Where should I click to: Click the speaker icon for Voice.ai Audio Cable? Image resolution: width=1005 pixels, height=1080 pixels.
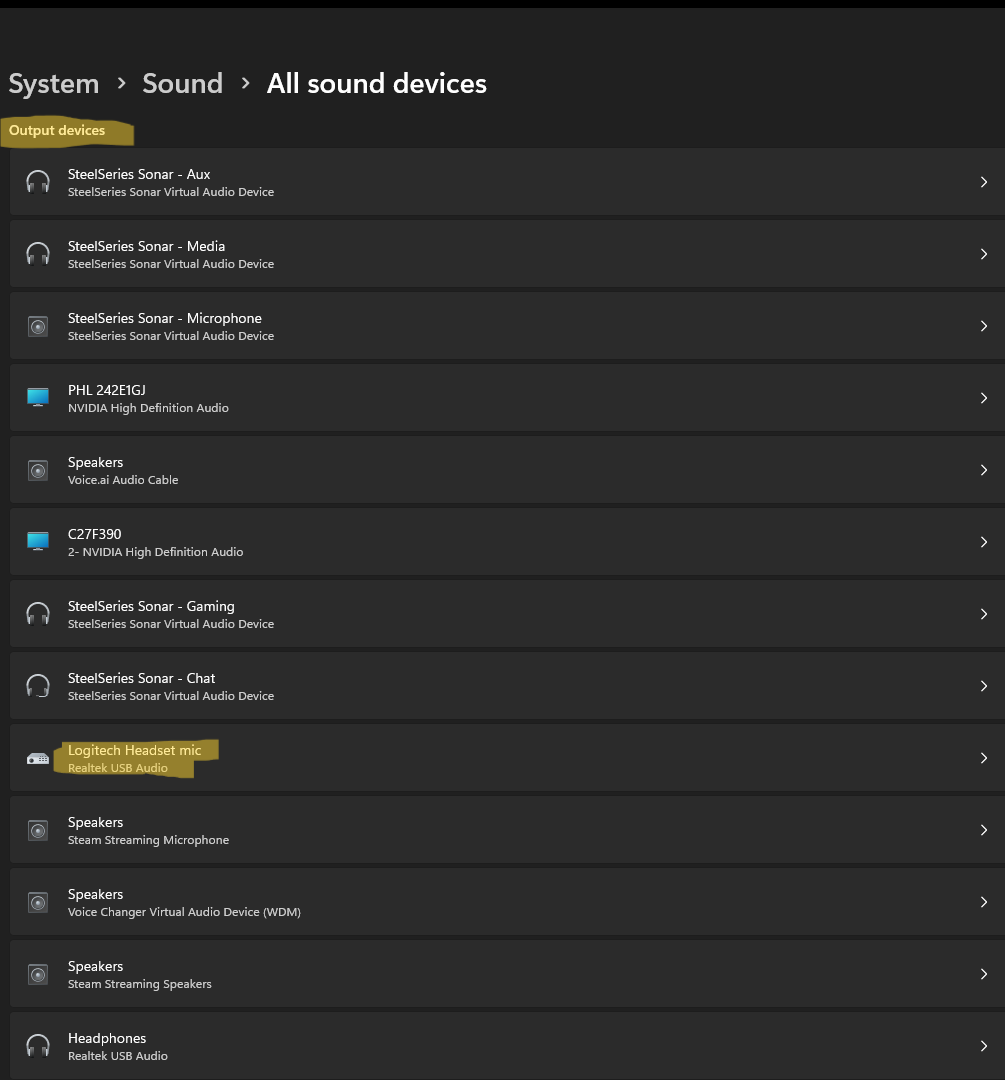point(38,470)
